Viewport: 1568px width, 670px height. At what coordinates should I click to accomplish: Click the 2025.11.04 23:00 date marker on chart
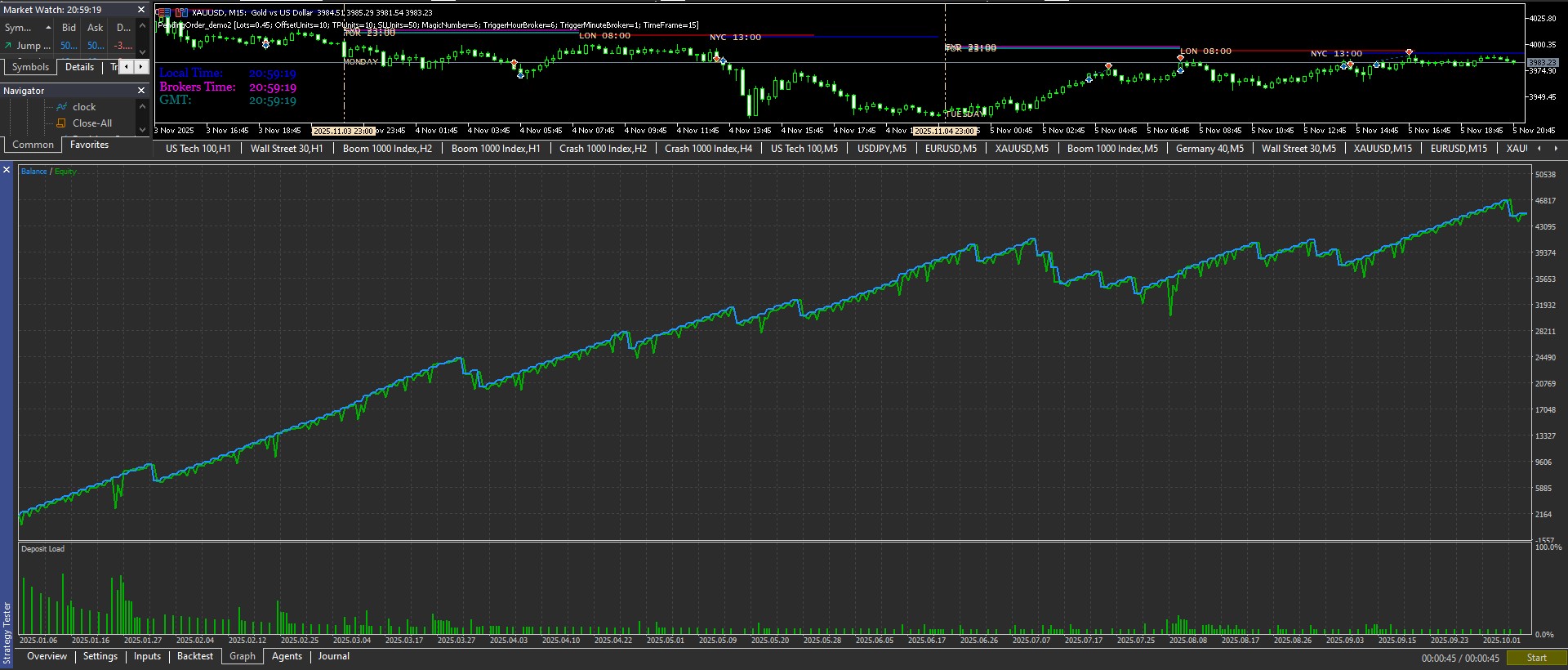click(945, 131)
